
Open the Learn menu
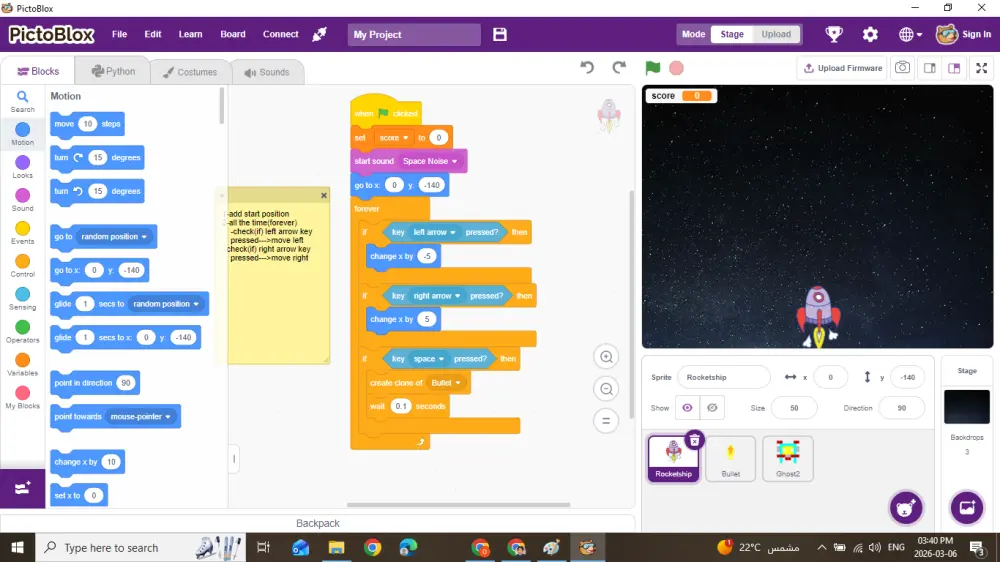(190, 34)
